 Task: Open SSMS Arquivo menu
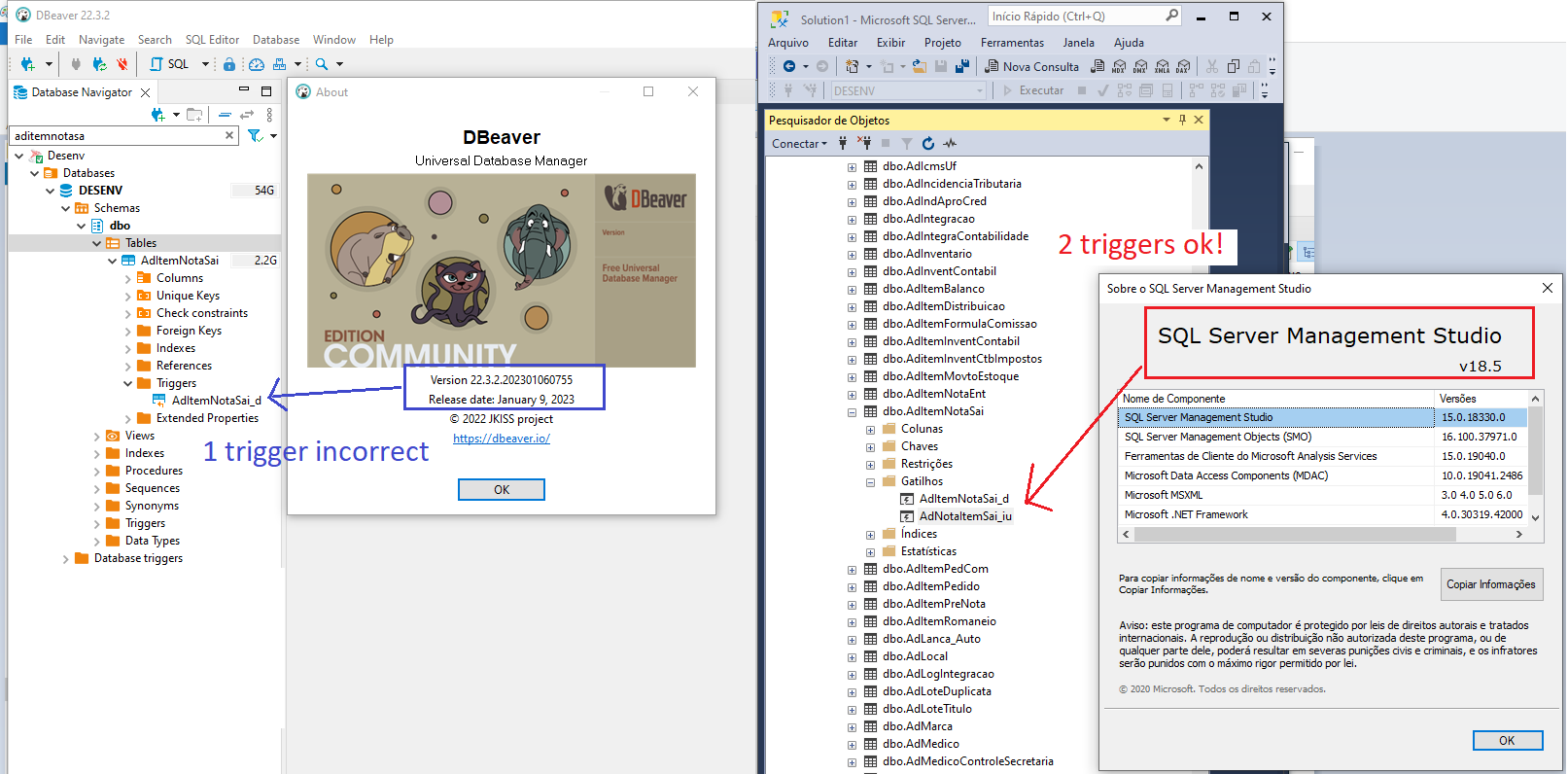788,43
